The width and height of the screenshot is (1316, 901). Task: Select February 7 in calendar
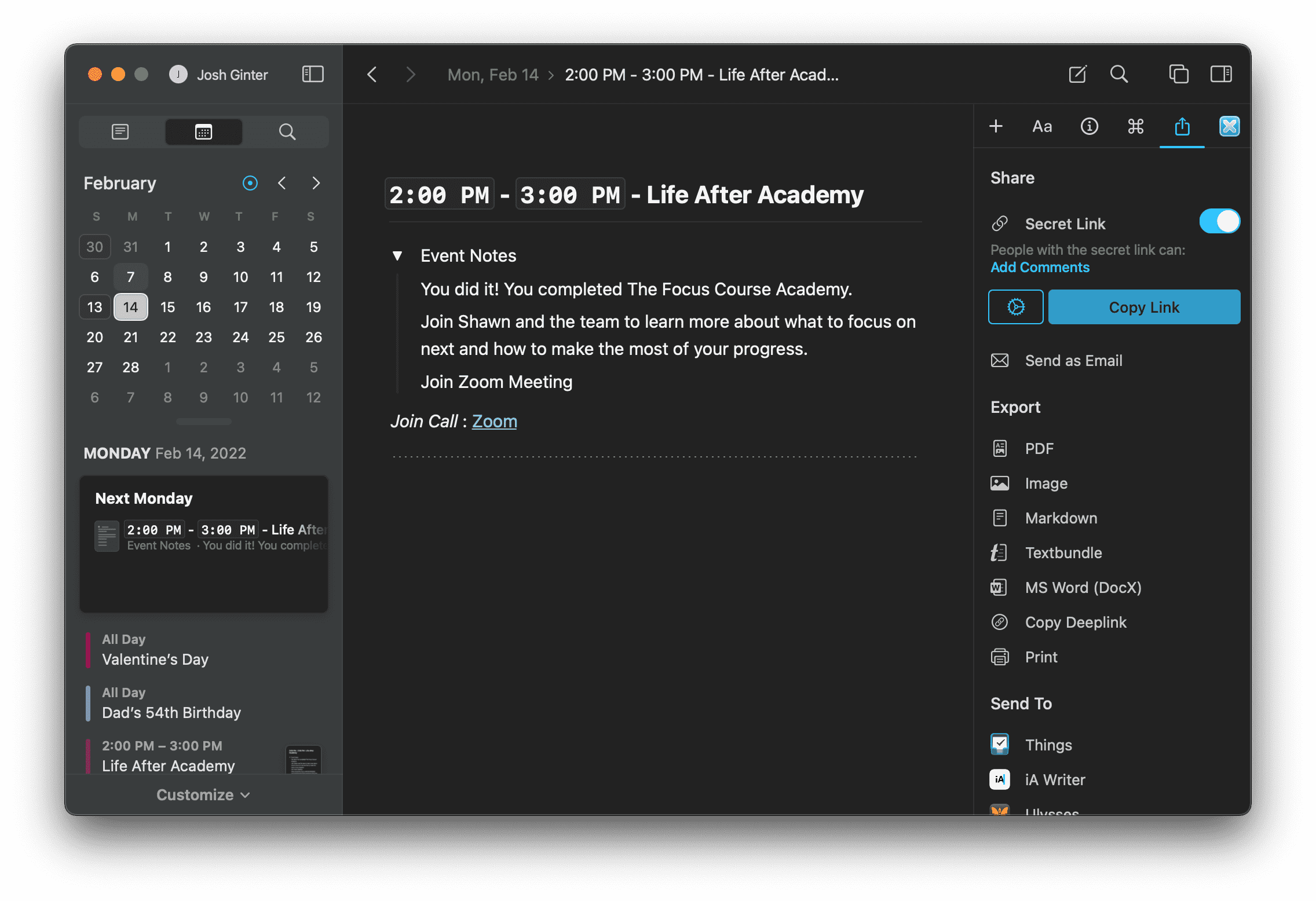pyautogui.click(x=131, y=277)
